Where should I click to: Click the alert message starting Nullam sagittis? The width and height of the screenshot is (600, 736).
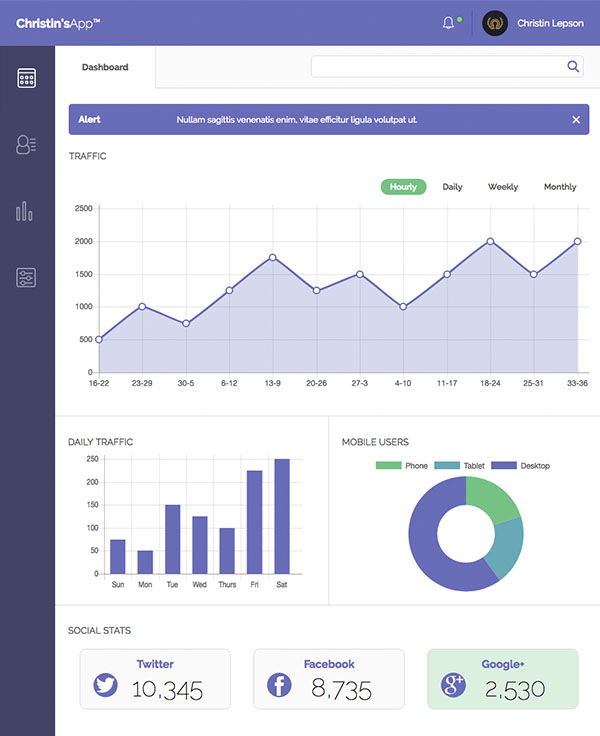point(297,120)
